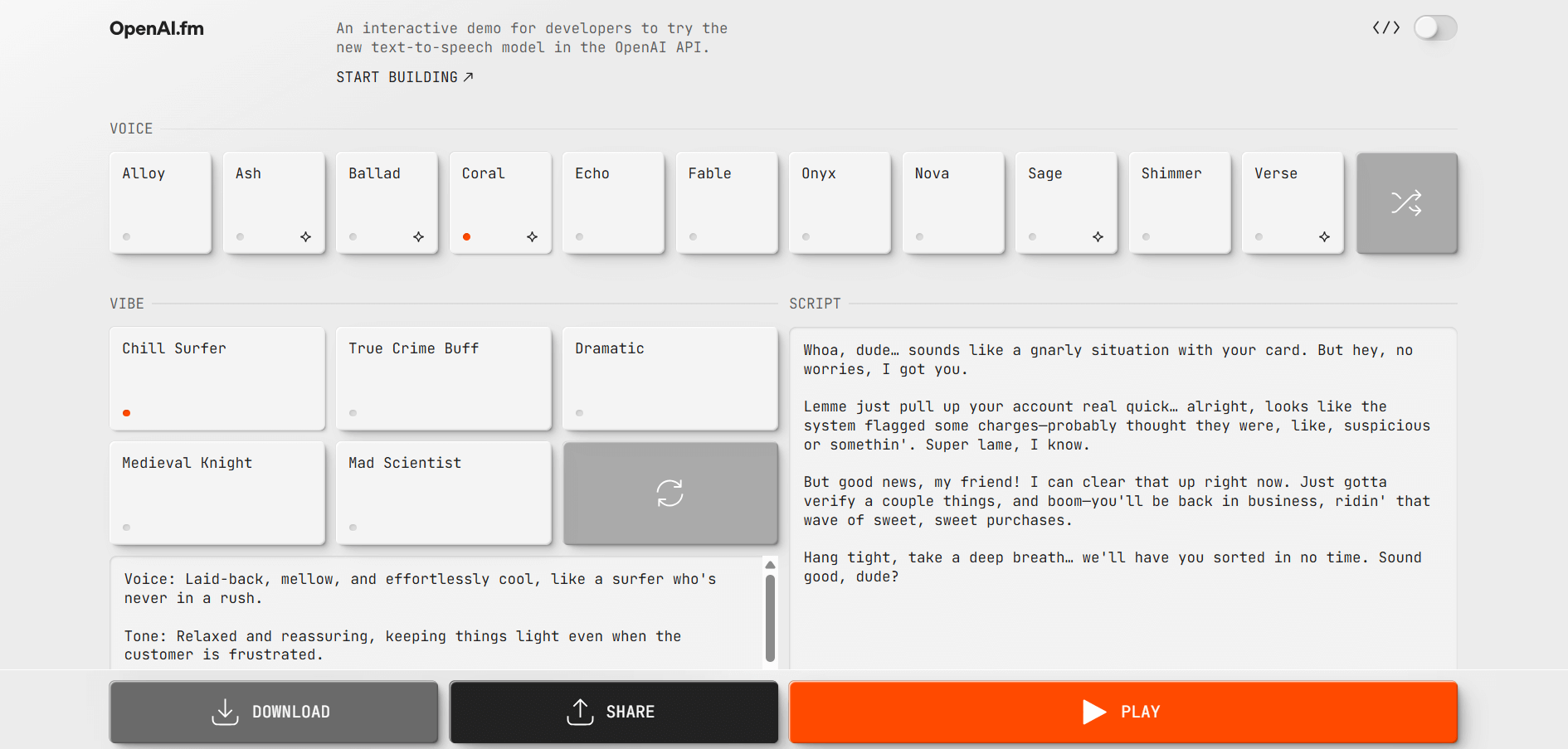This screenshot has width=1568, height=749.
Task: Go to OpenAI.fm home logo
Action: pos(157,28)
